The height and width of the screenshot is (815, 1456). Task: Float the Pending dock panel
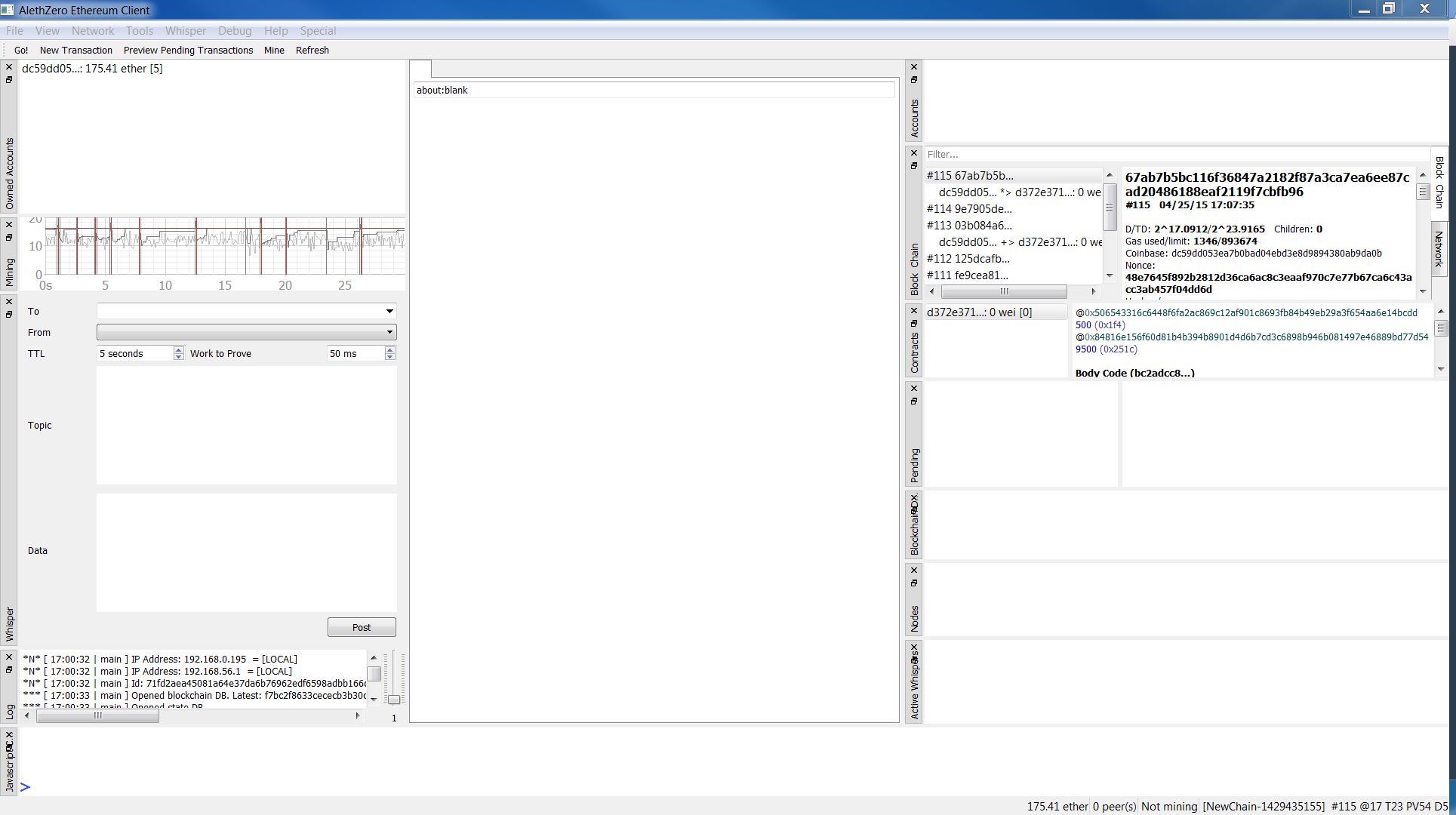pyautogui.click(x=914, y=401)
